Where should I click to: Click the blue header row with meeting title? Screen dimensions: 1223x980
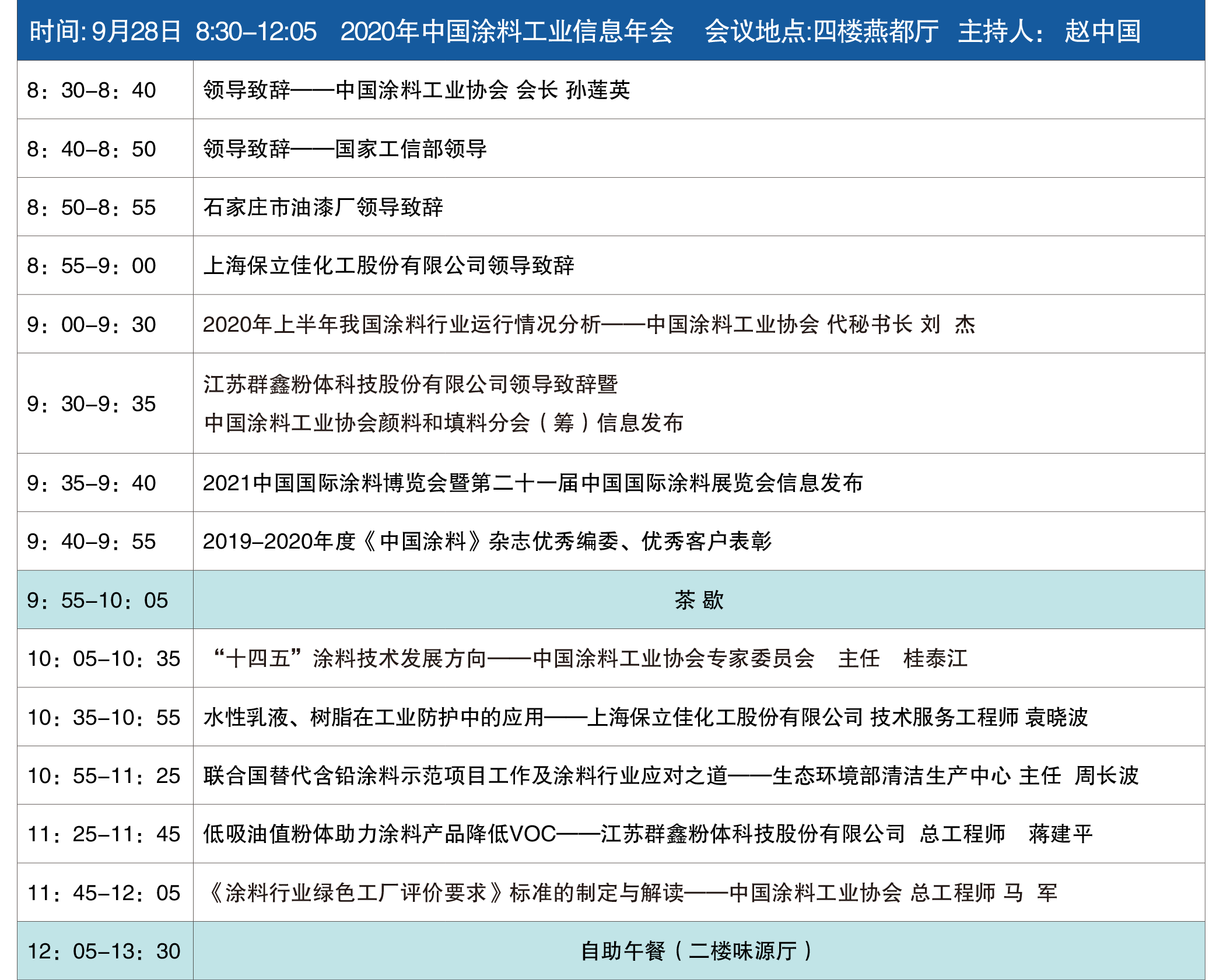(x=611, y=31)
